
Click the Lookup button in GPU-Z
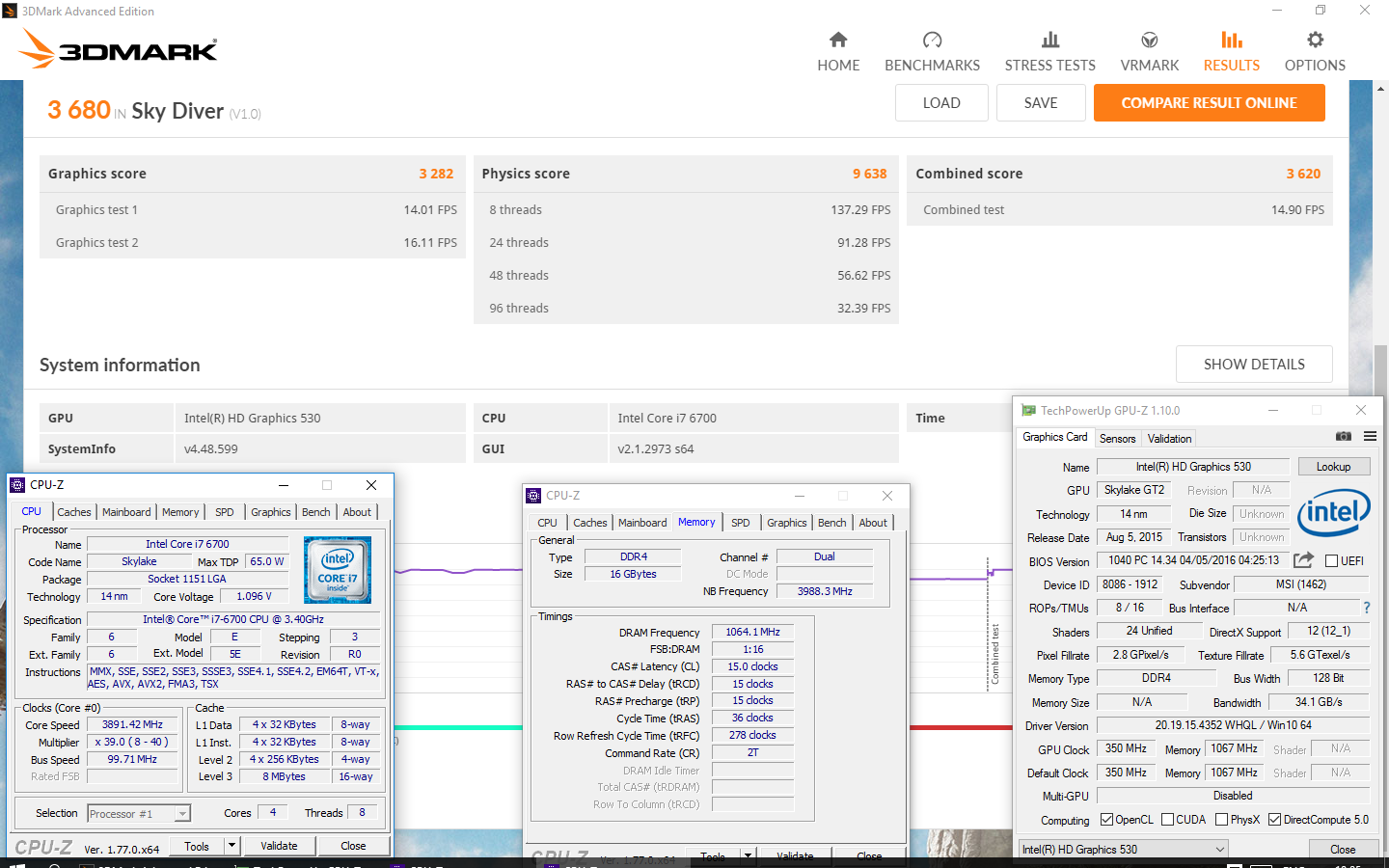pyautogui.click(x=1333, y=467)
